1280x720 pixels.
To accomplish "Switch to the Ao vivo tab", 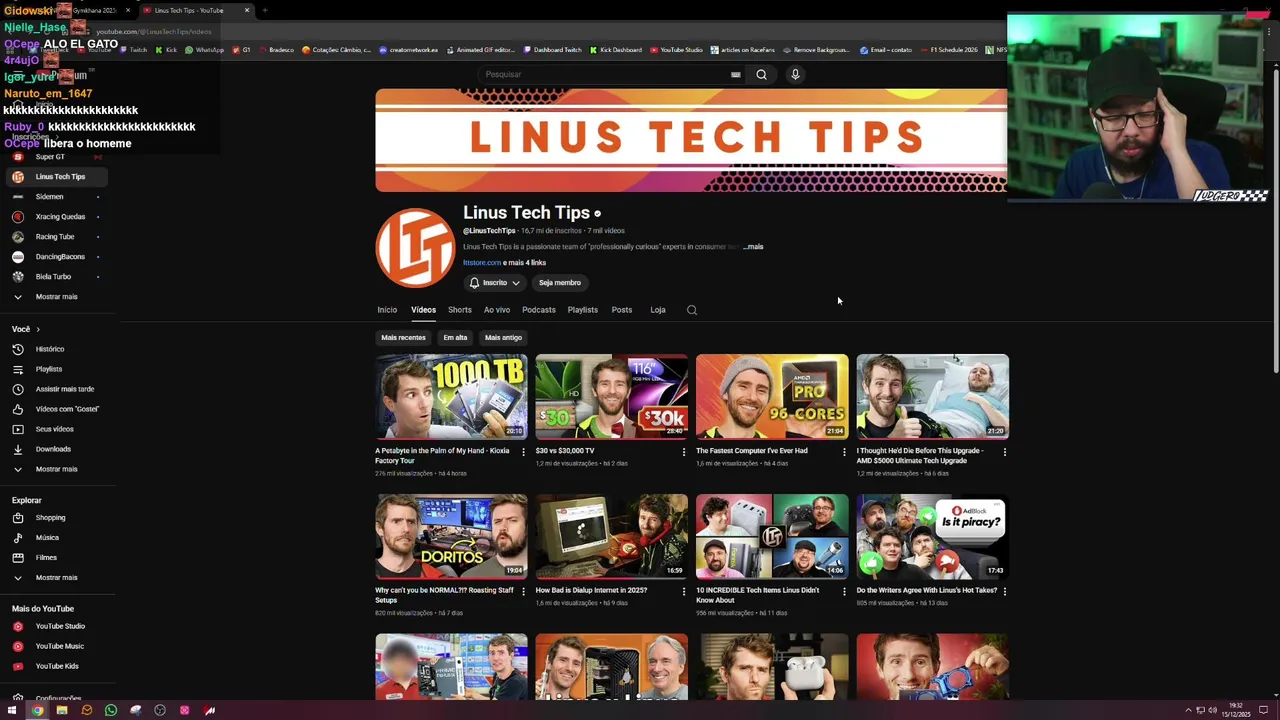I will pyautogui.click(x=497, y=310).
